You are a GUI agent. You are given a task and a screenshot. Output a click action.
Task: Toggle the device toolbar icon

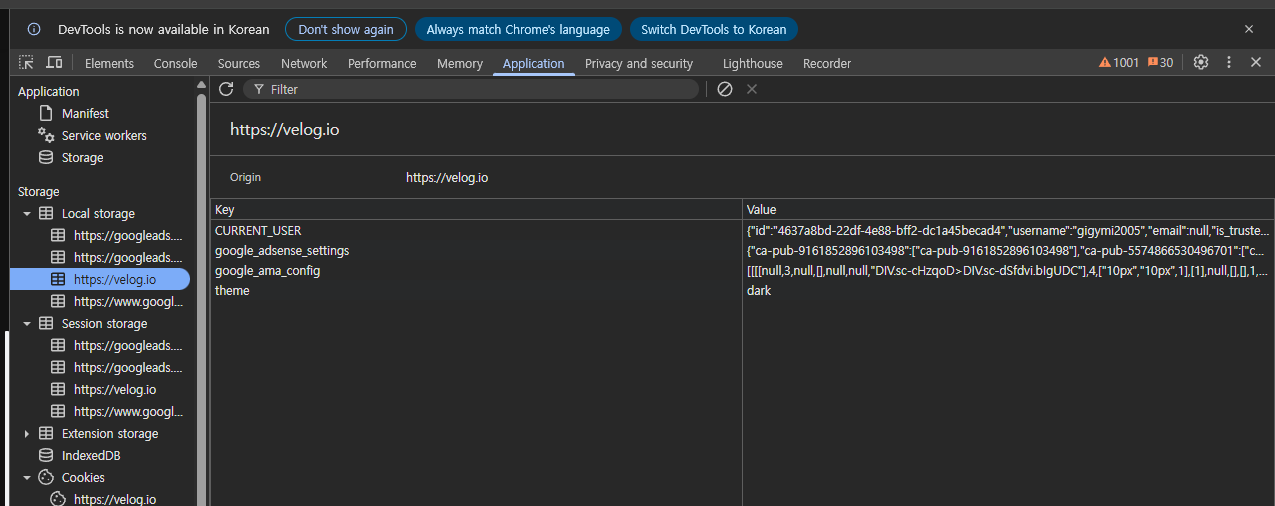(54, 62)
